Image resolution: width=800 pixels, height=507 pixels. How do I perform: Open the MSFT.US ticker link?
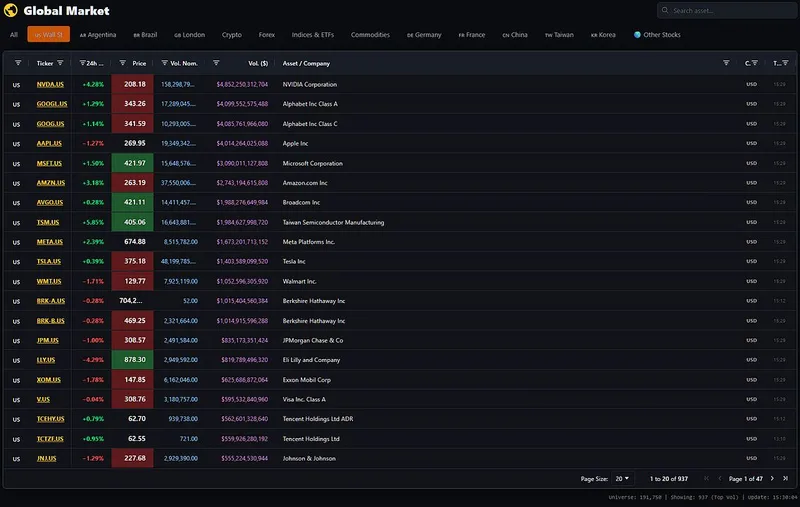click(x=49, y=163)
